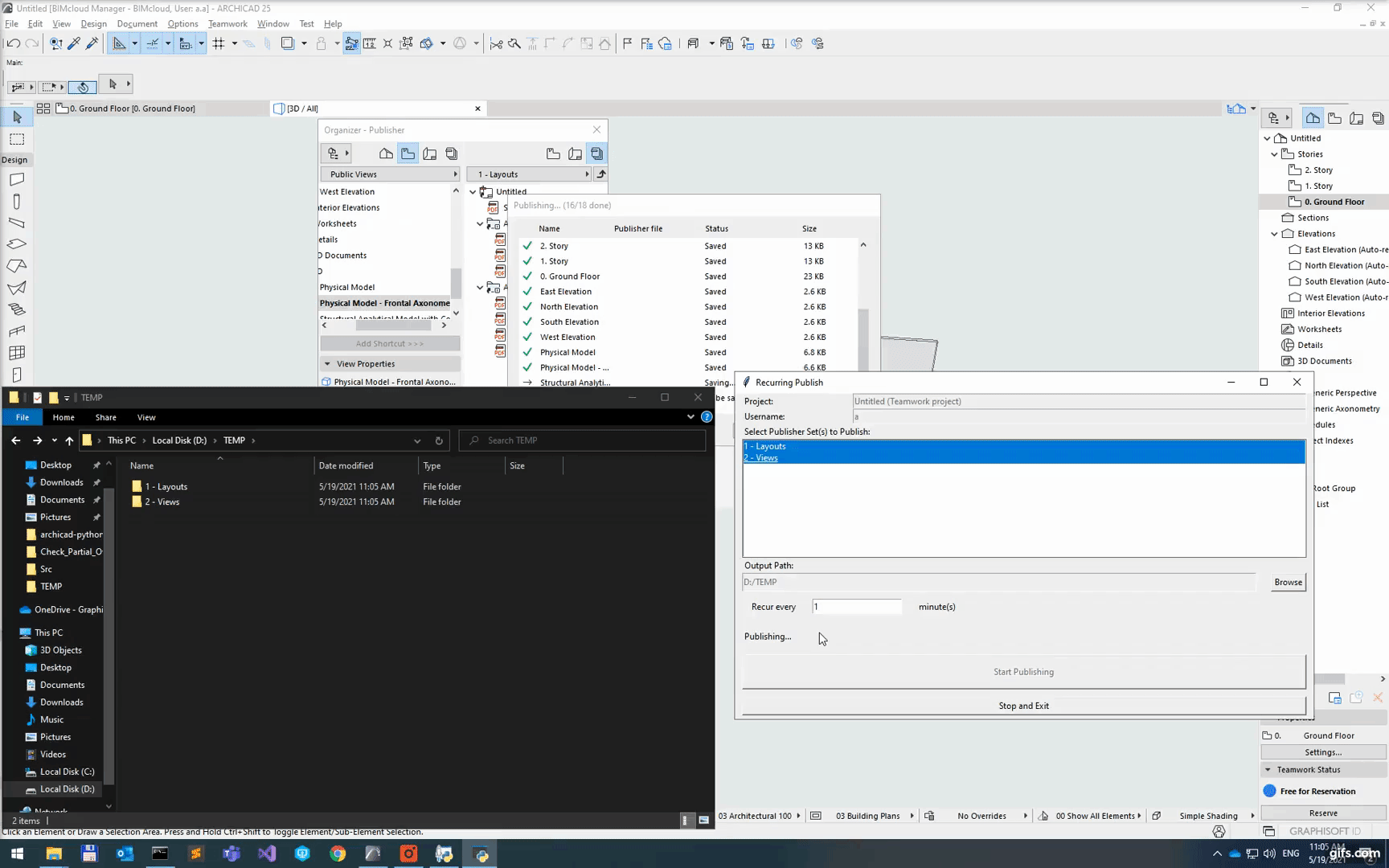Image resolution: width=1389 pixels, height=868 pixels.
Task: Select the Pick Up Parameters eyedropper tool
Action: (74, 43)
